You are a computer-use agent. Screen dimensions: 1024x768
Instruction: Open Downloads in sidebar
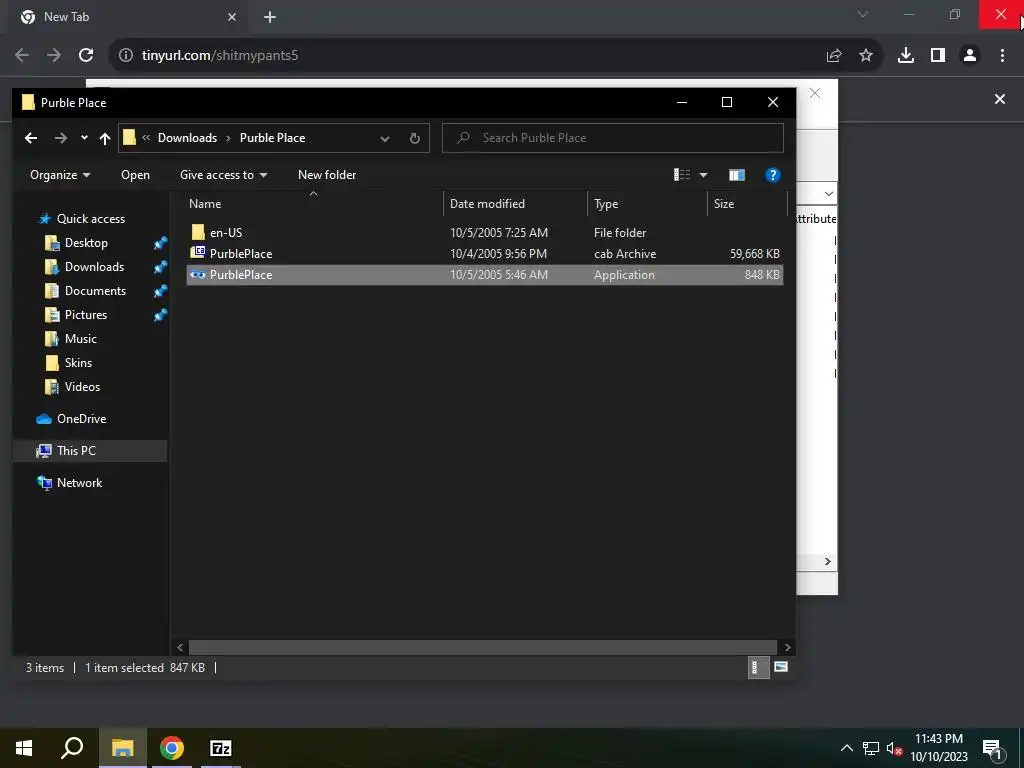[x=94, y=267]
